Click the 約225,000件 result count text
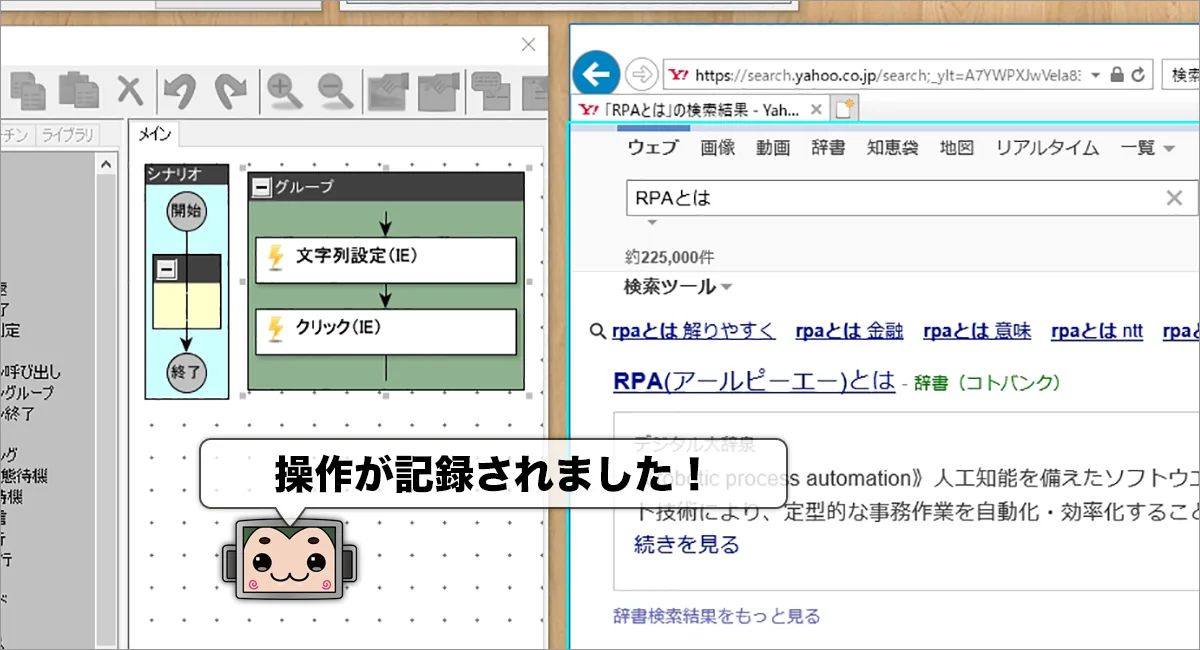The height and width of the screenshot is (650, 1200). pyautogui.click(x=669, y=256)
